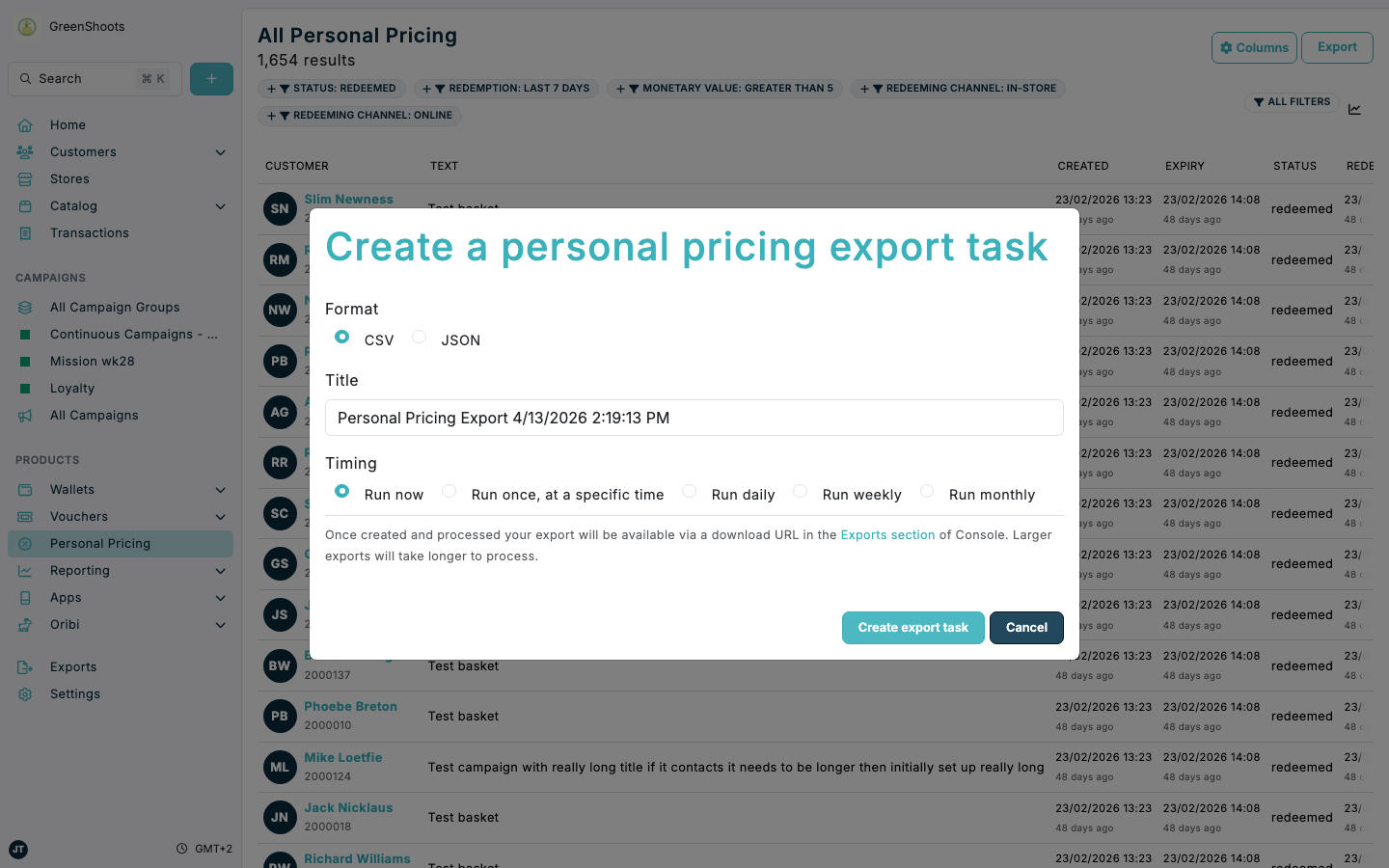
Task: Open Exports using its sidebar icon
Action: 26,666
